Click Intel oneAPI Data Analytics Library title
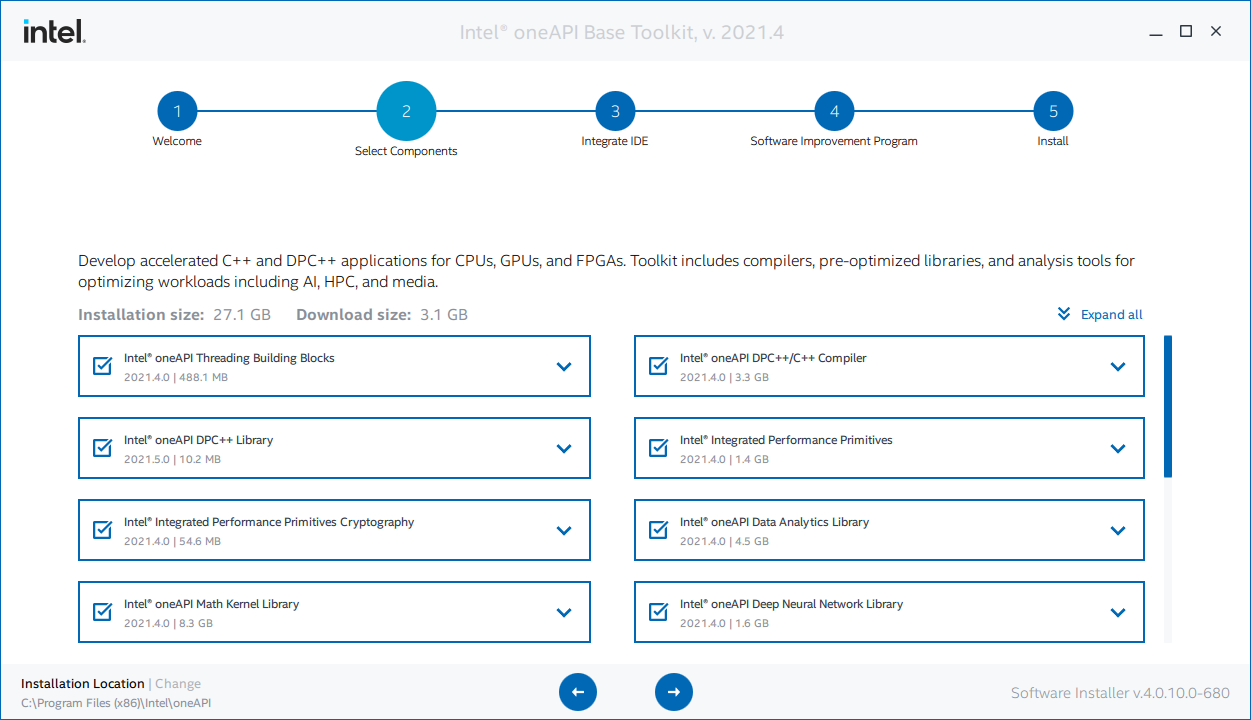Image resolution: width=1251 pixels, height=720 pixels. (774, 522)
